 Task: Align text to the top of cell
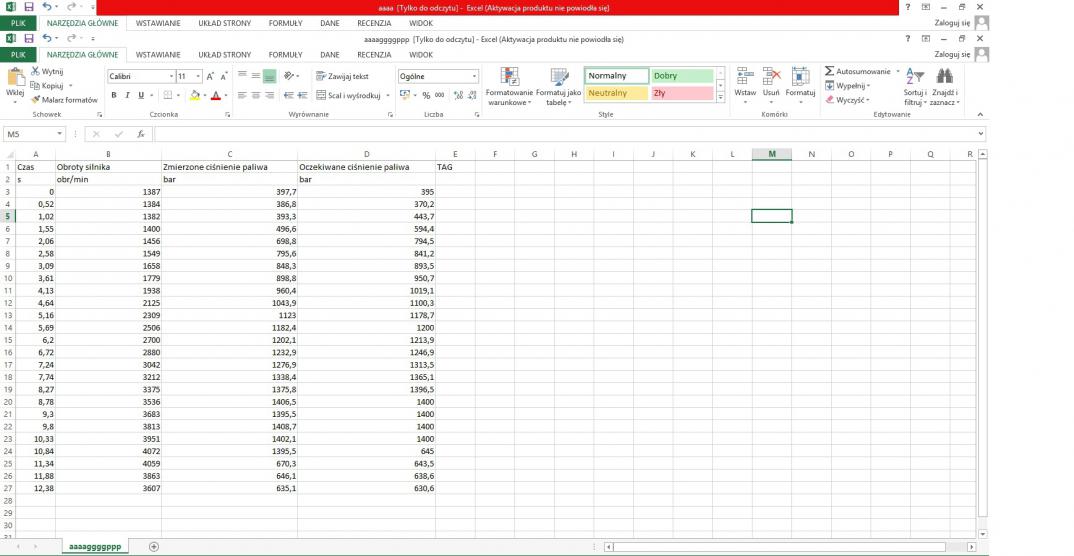(x=242, y=76)
